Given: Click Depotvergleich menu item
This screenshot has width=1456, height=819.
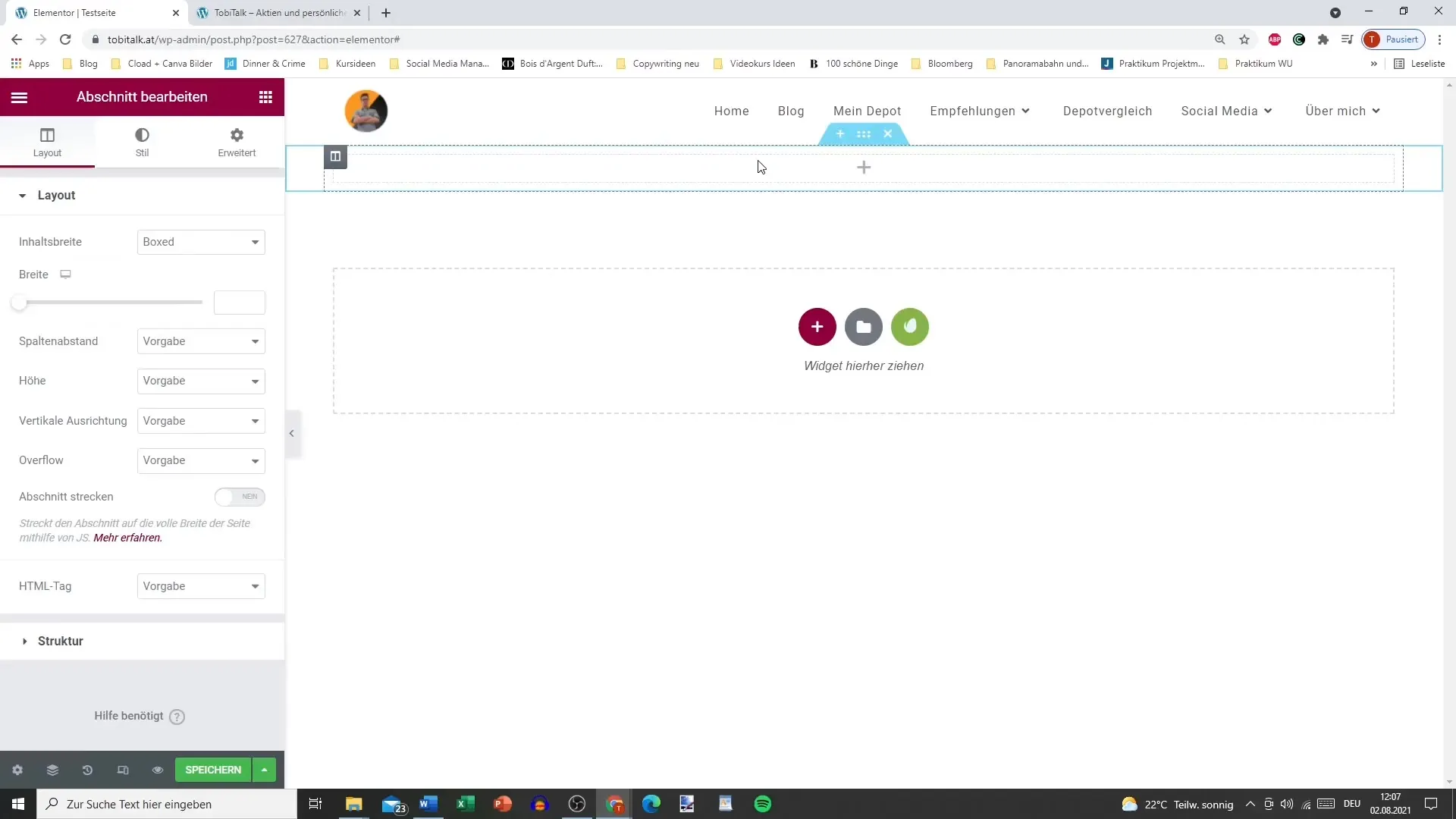Looking at the screenshot, I should point(1107,111).
